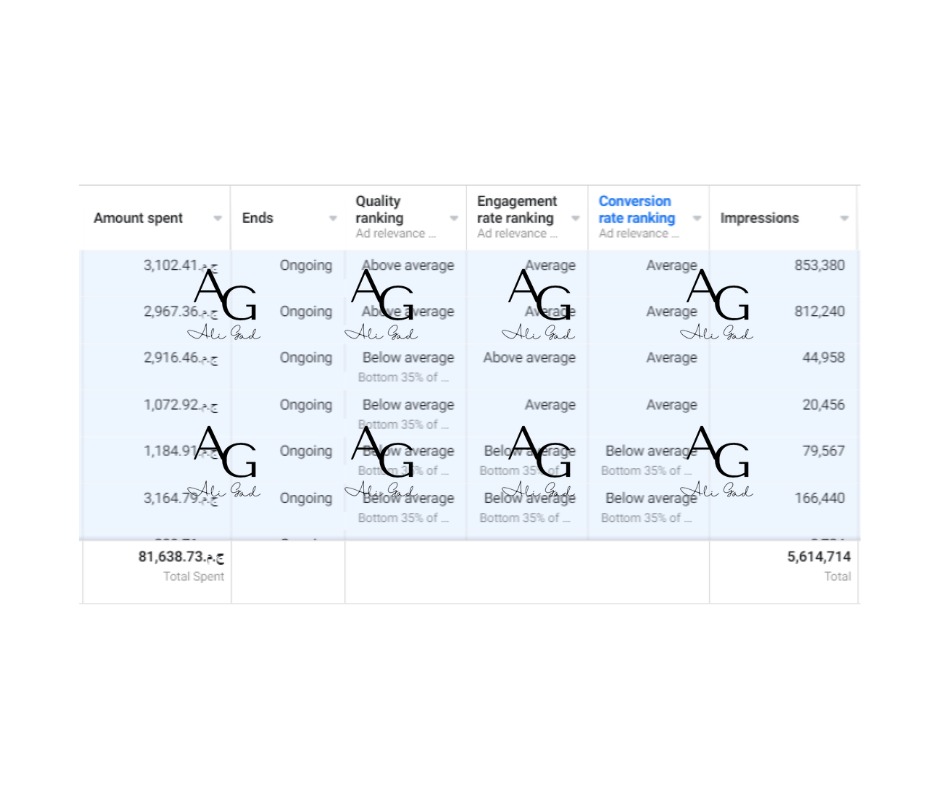Open the Ends column dropdown arrow
940x788 pixels.
coord(333,218)
